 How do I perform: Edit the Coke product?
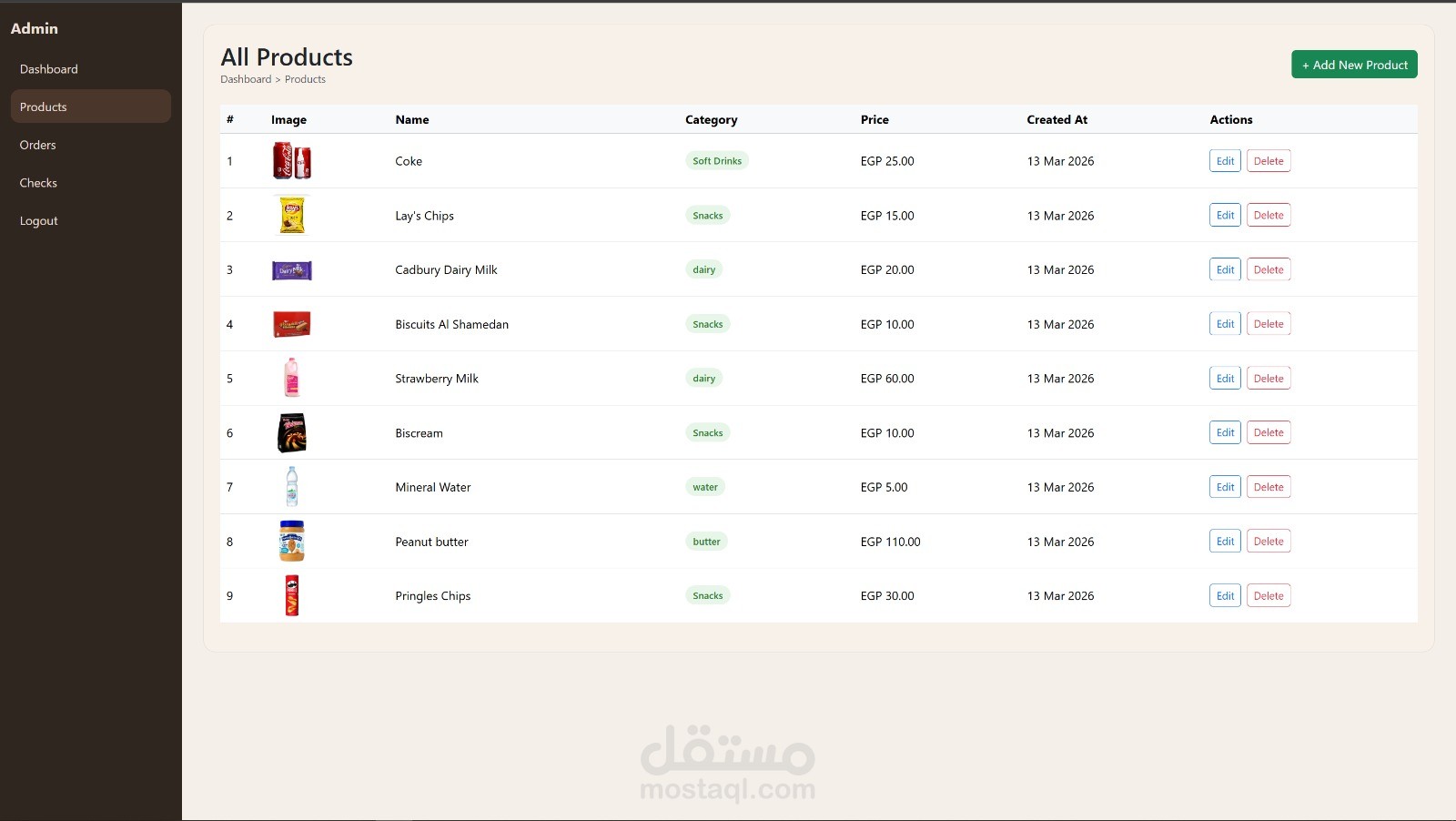click(x=1224, y=160)
